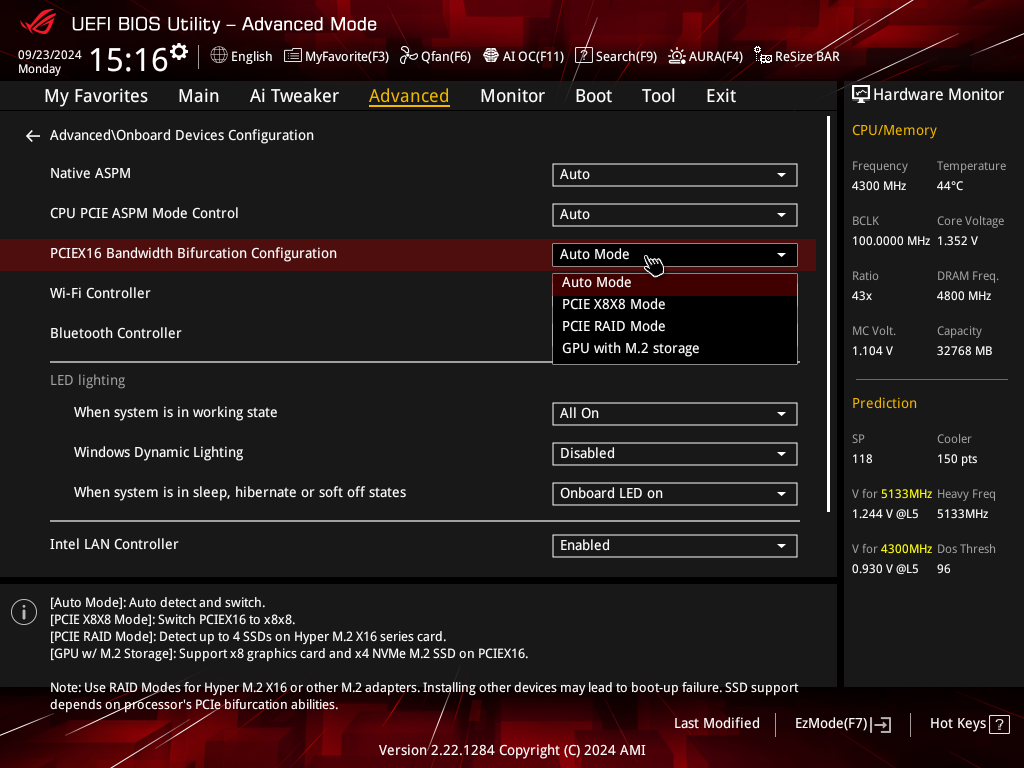1024x768 pixels.
Task: Open Windows Dynamic Lighting dropdown
Action: point(675,454)
